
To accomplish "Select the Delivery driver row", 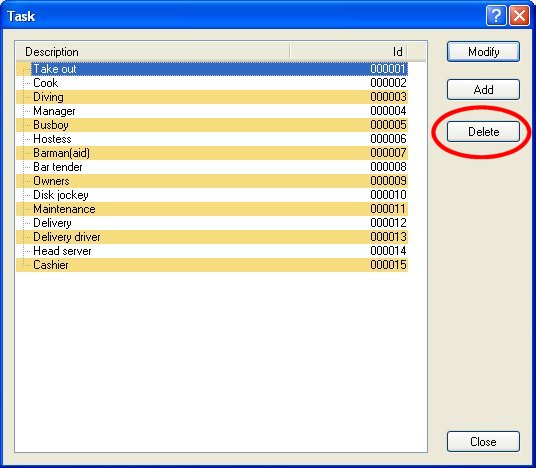I will click(212, 237).
